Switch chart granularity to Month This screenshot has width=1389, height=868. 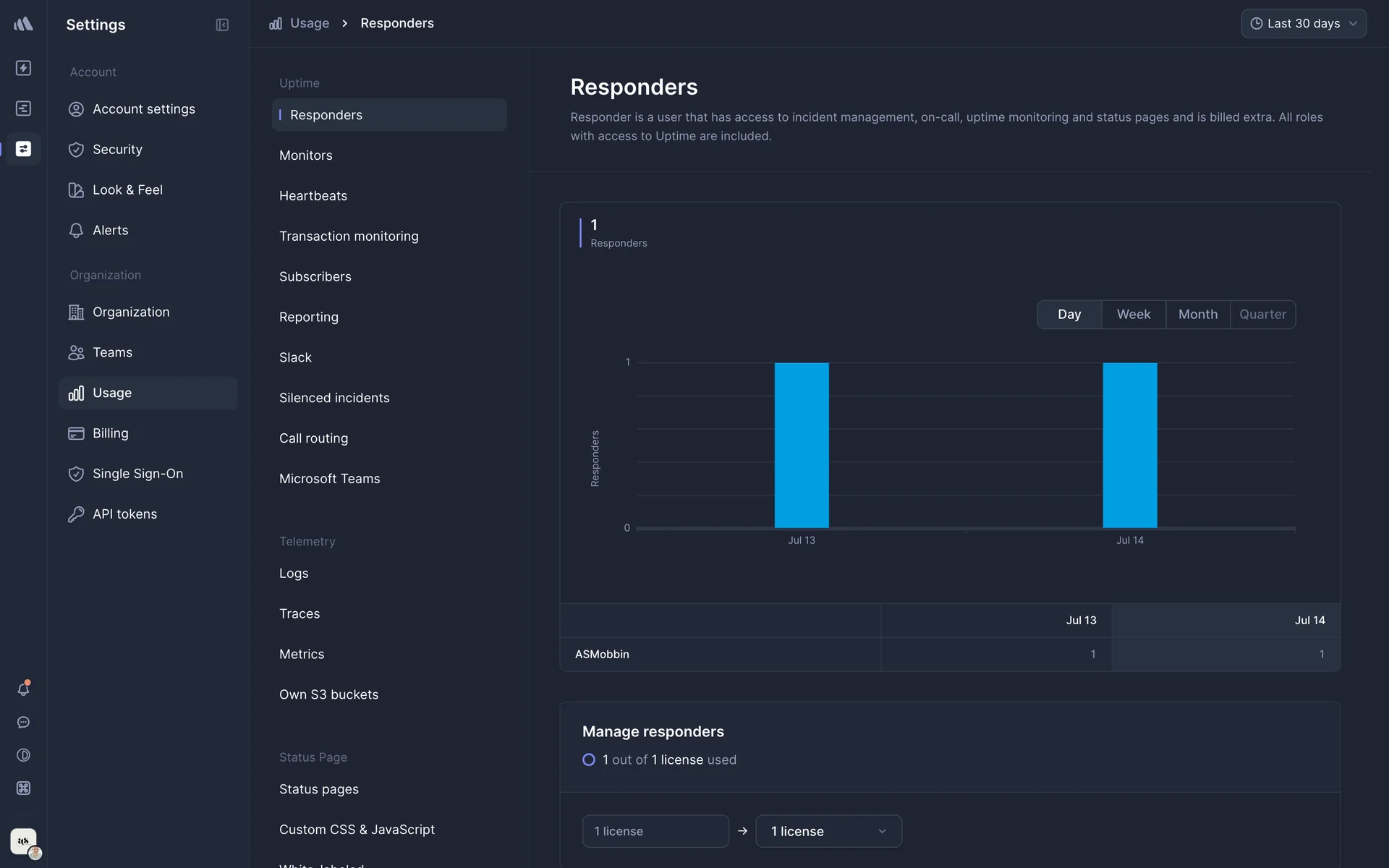tap(1197, 315)
